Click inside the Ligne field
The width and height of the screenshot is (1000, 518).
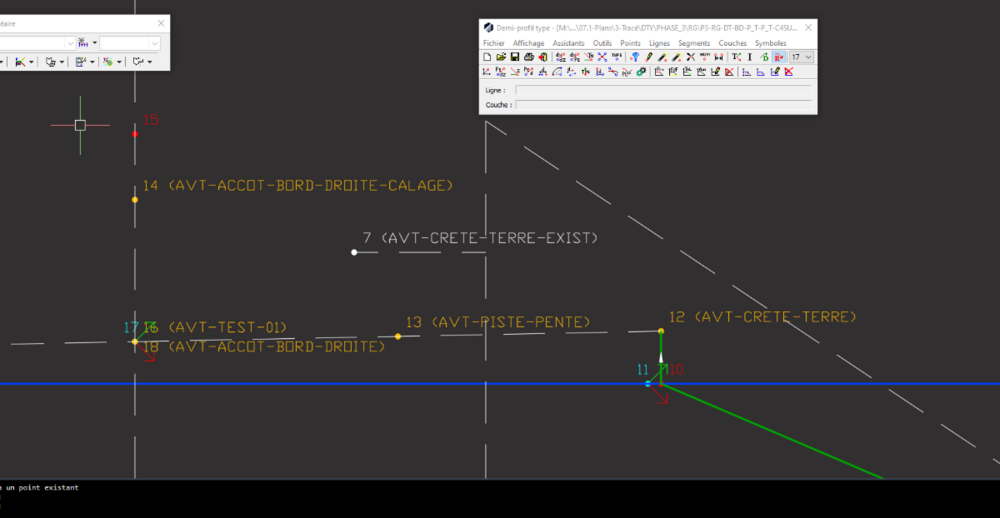point(663,90)
